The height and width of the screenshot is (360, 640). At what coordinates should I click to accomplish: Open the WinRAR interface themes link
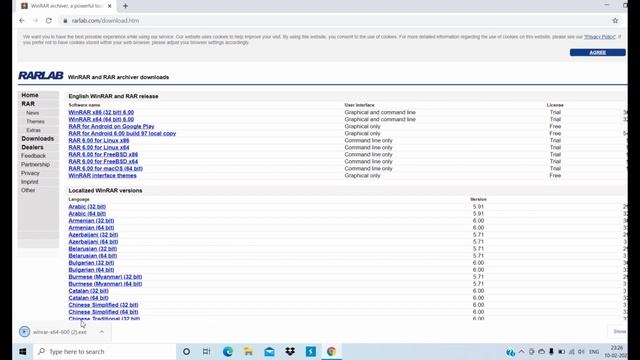[102, 175]
